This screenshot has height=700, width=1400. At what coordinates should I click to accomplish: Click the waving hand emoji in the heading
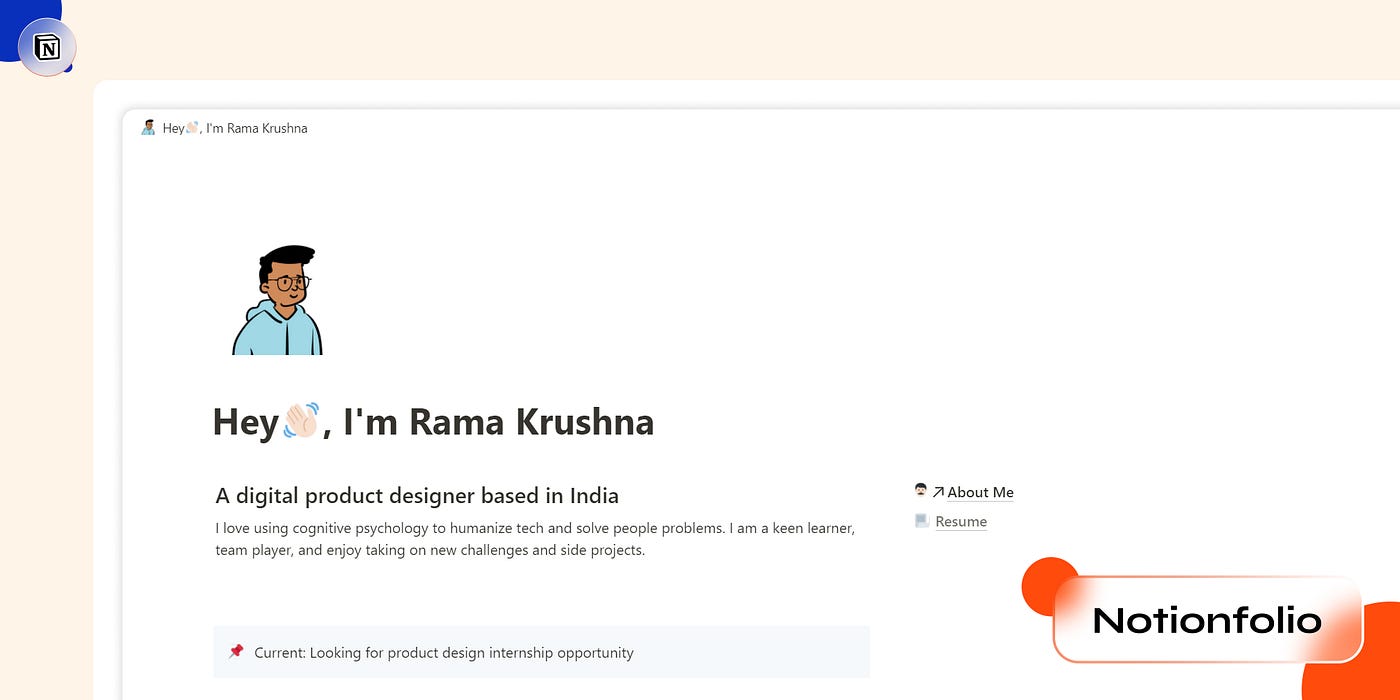pyautogui.click(x=301, y=421)
